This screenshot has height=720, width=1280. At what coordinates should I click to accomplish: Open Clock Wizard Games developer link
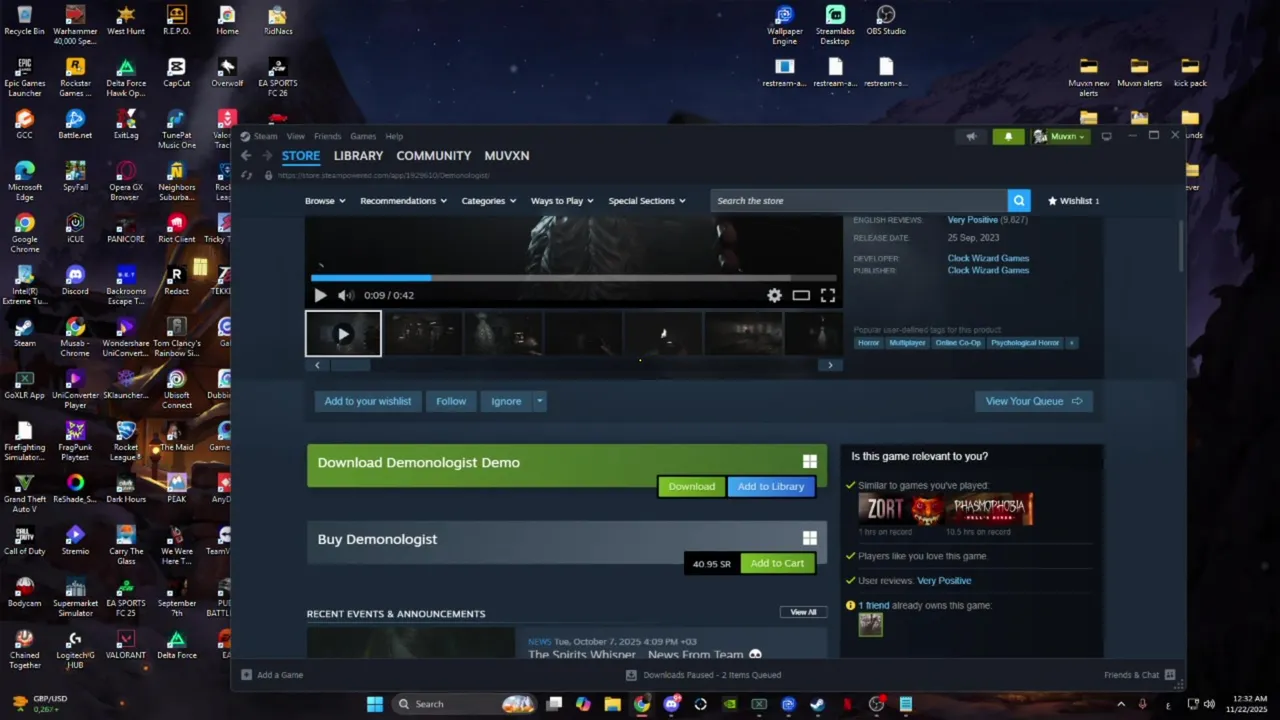[x=988, y=258]
